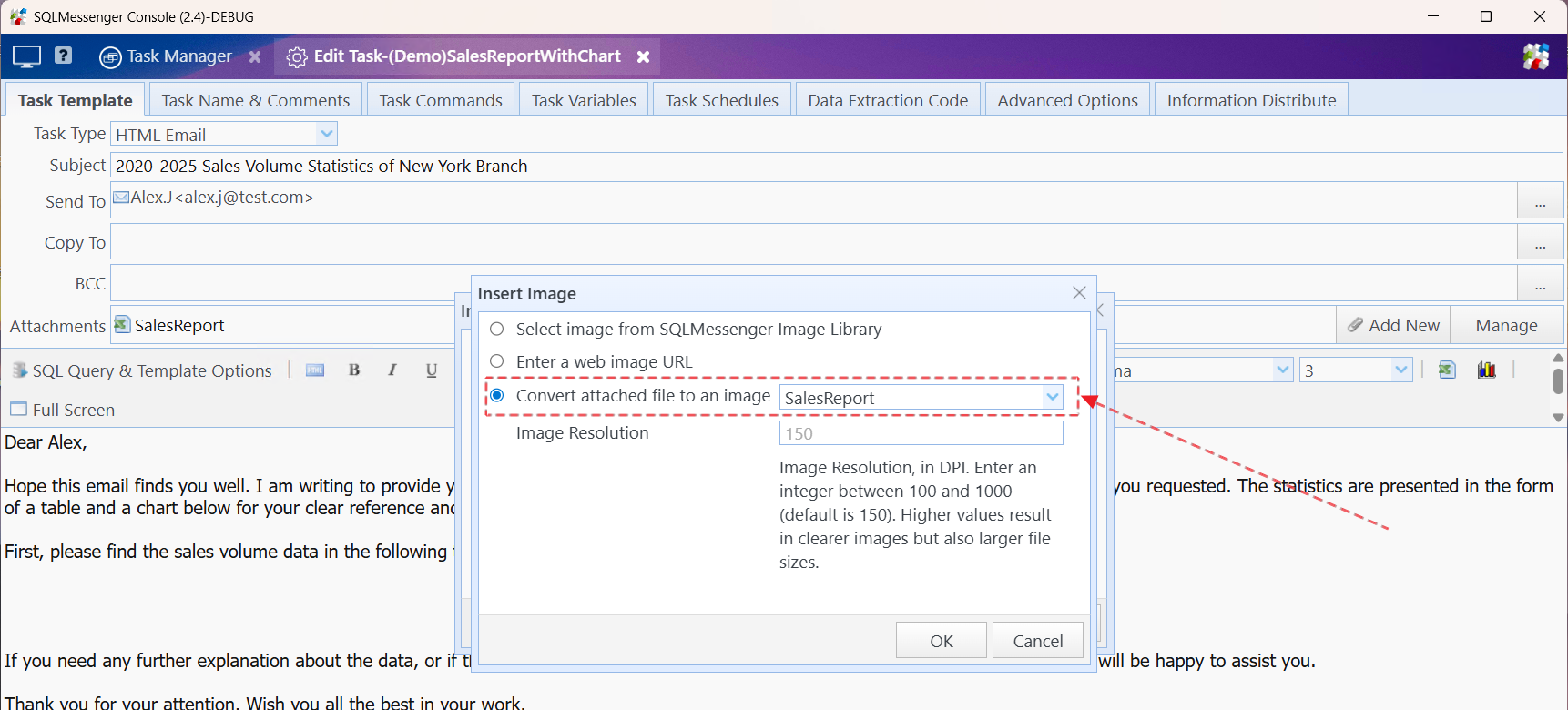
Task: Open the Information Distribute tab
Action: (1251, 100)
